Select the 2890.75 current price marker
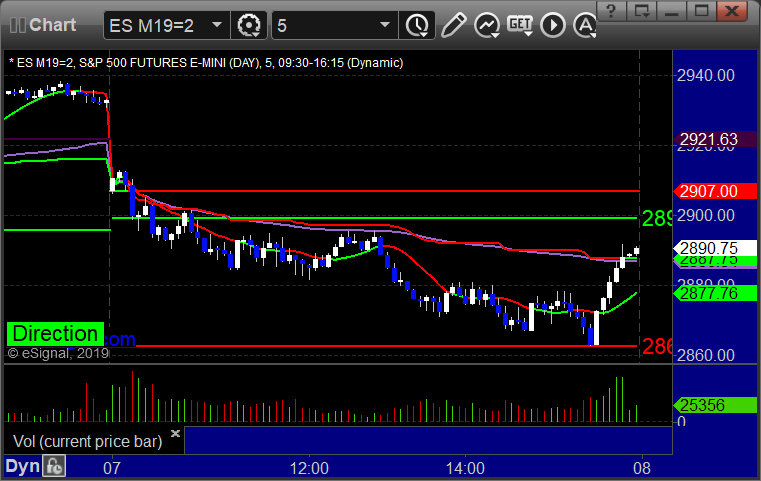The height and width of the screenshot is (481, 761). coord(715,248)
